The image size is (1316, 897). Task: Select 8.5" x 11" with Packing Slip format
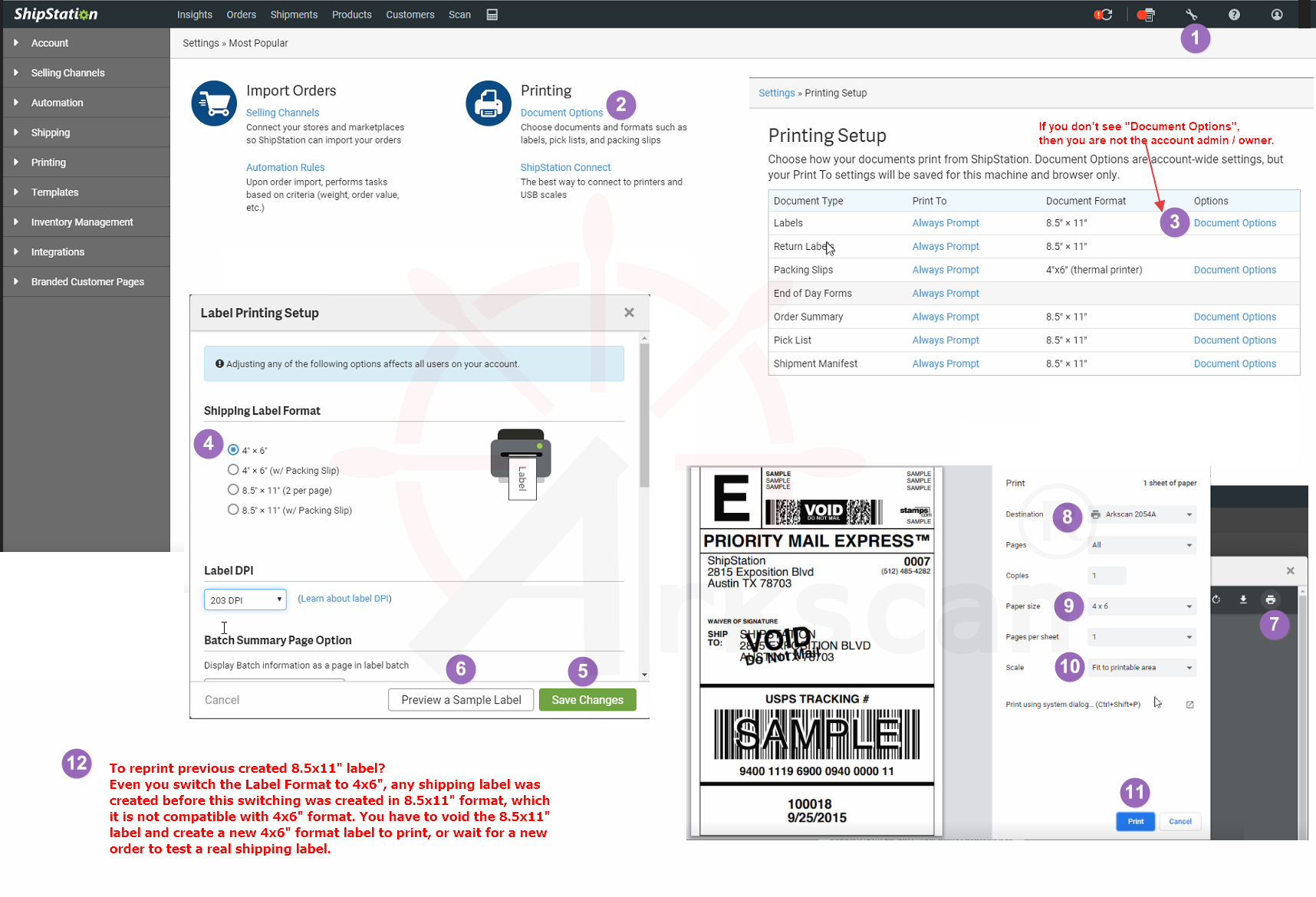233,510
